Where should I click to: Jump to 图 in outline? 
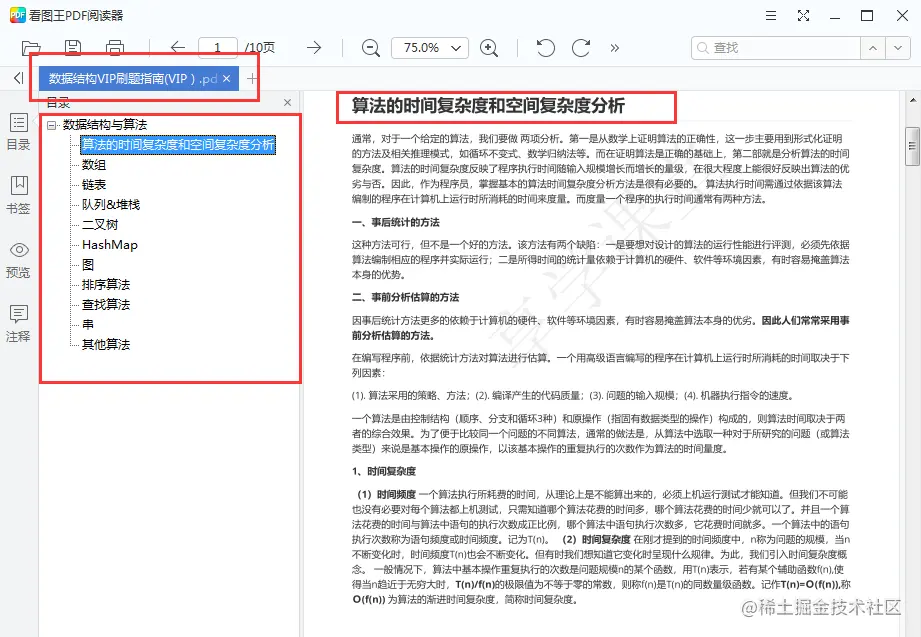pyautogui.click(x=88, y=264)
